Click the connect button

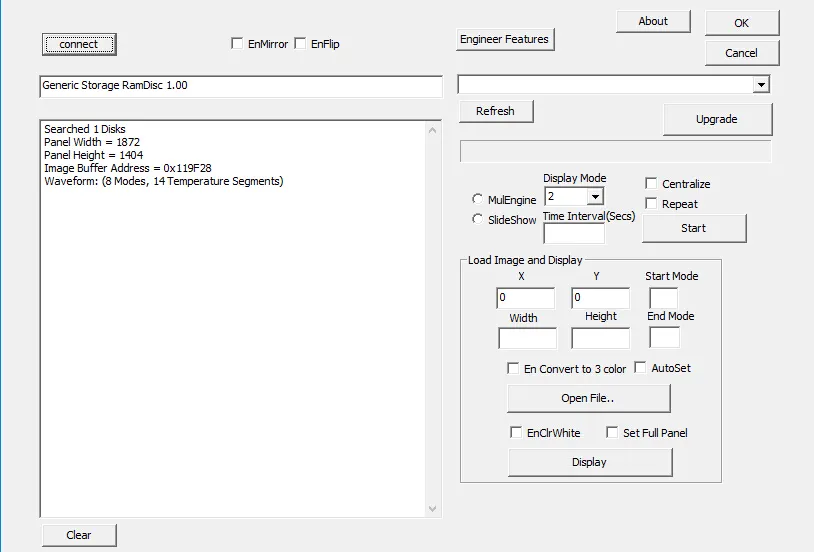pos(79,44)
